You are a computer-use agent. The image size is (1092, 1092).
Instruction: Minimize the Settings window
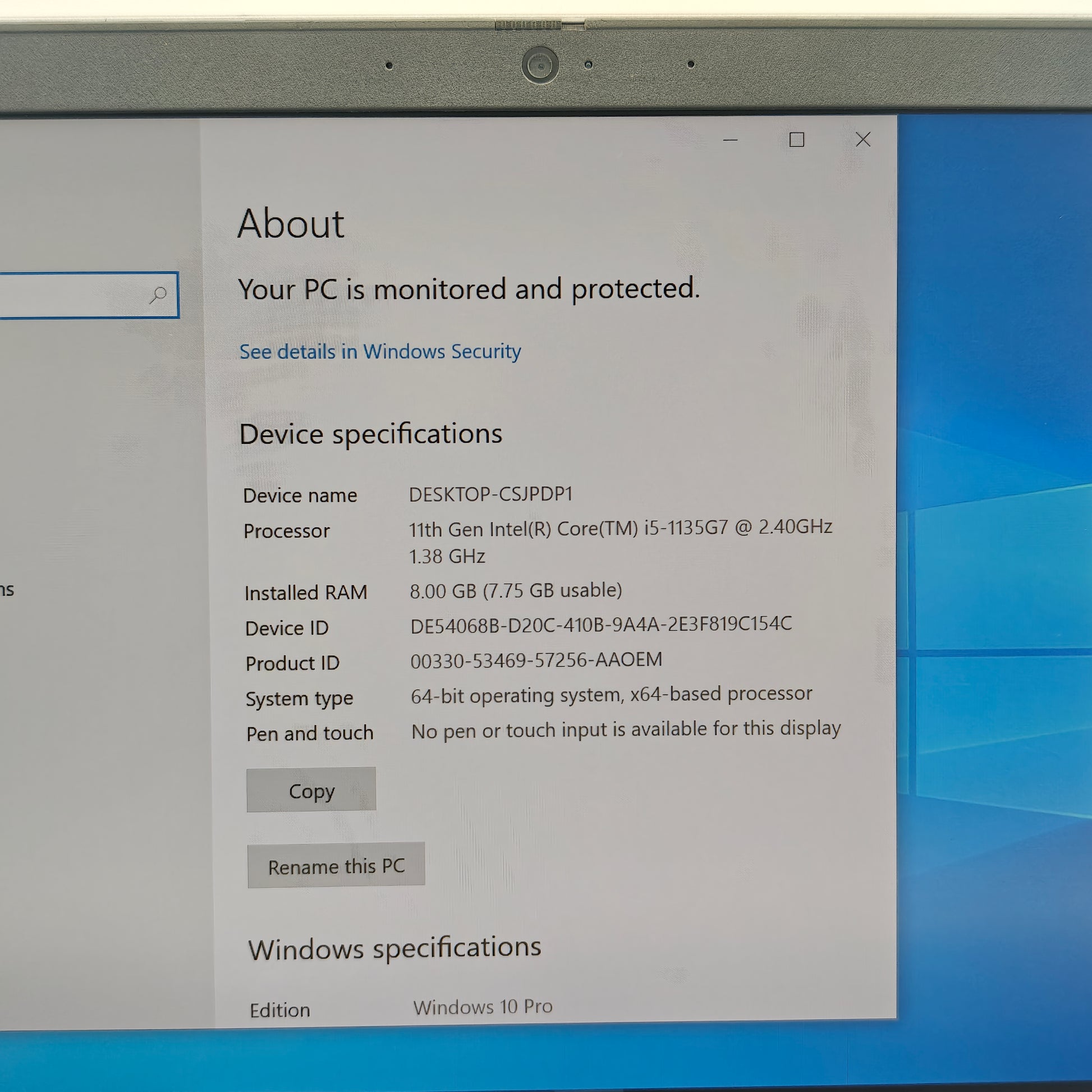pyautogui.click(x=730, y=140)
